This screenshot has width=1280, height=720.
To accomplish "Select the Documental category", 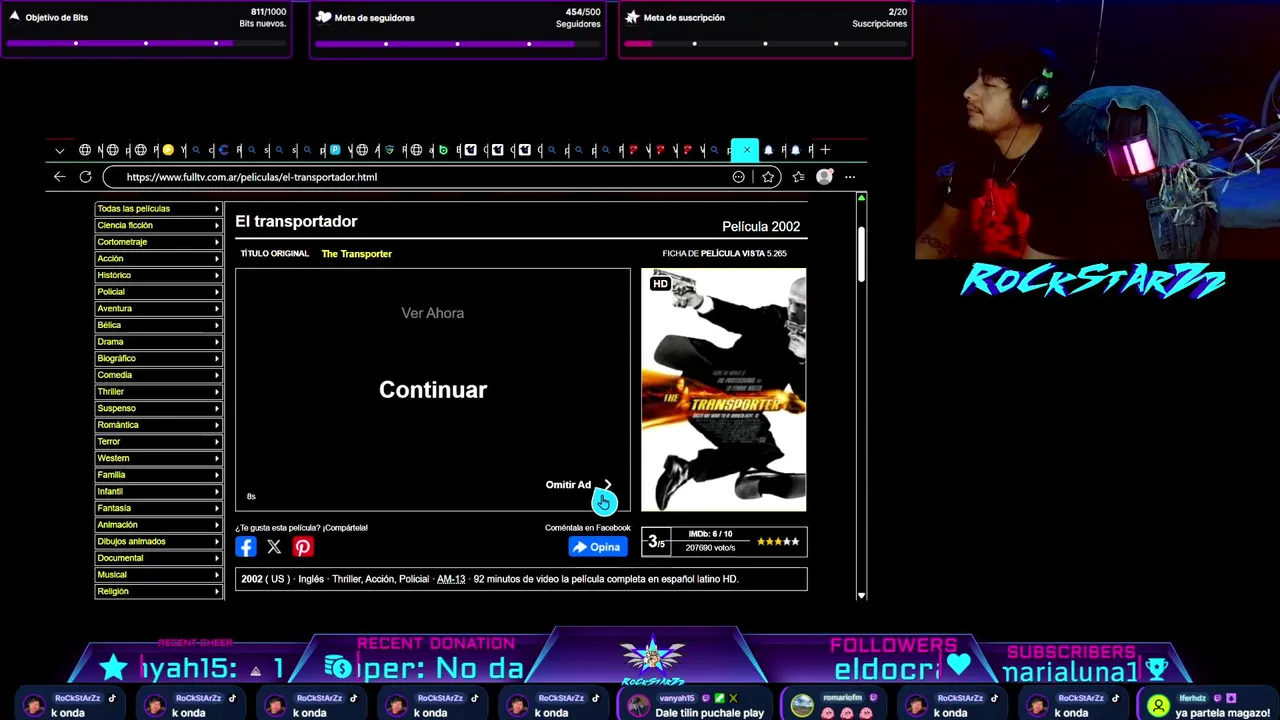I will pyautogui.click(x=158, y=558).
